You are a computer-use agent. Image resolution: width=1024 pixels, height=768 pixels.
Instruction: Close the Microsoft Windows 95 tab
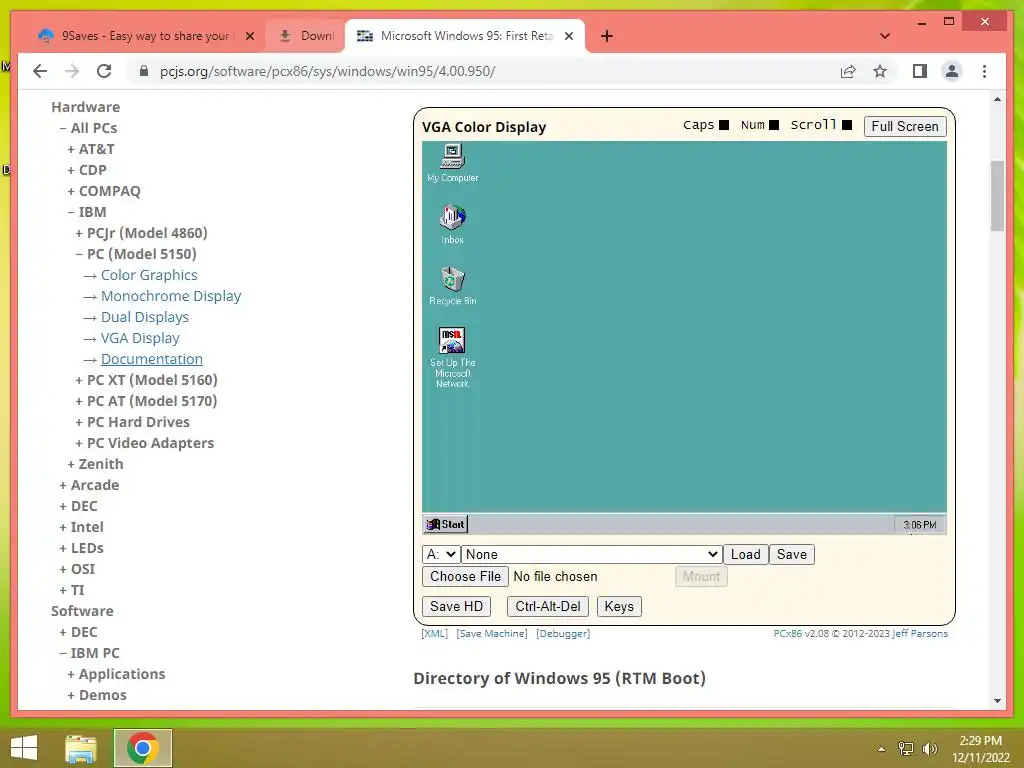[x=569, y=36]
